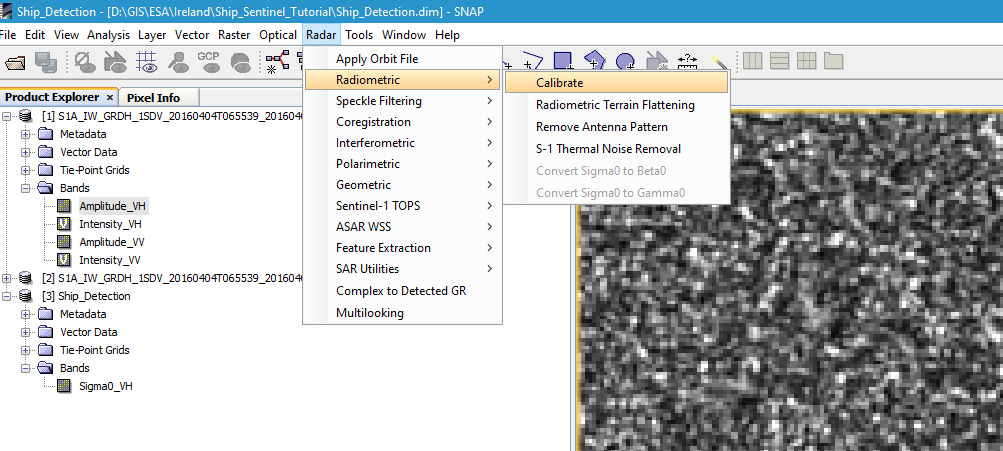Select the Draw Ellipse tool

[x=625, y=62]
